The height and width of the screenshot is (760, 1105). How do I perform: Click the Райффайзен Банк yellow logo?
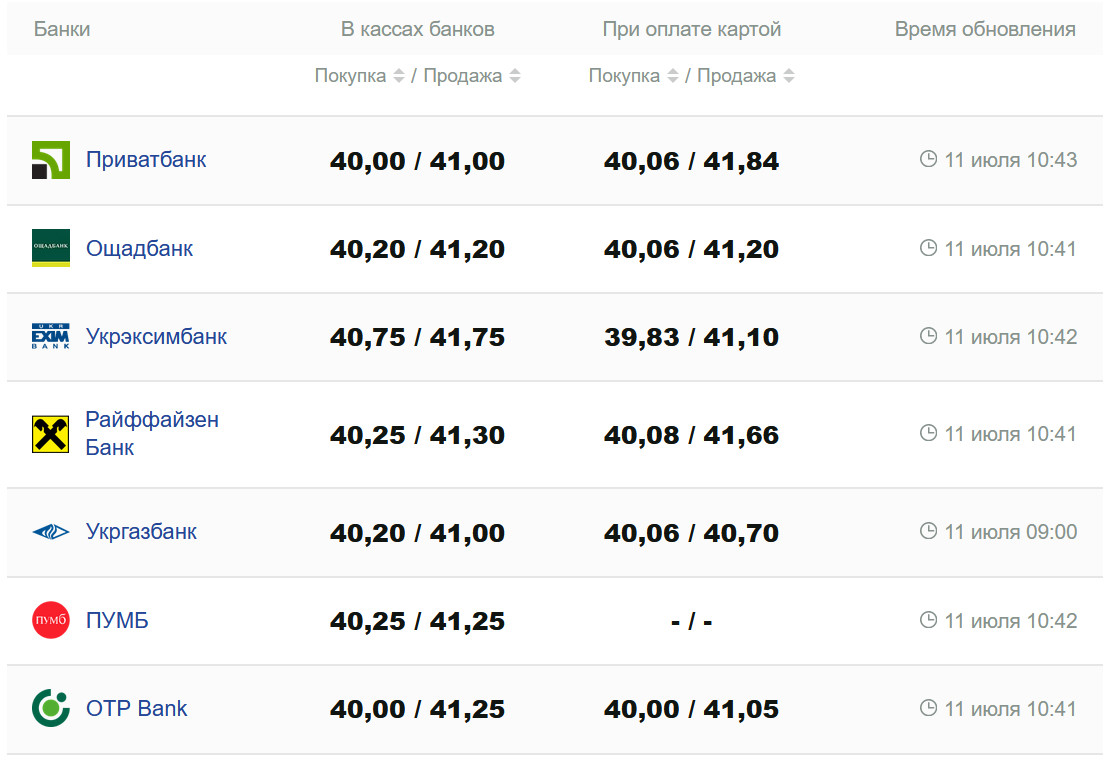tap(50, 434)
